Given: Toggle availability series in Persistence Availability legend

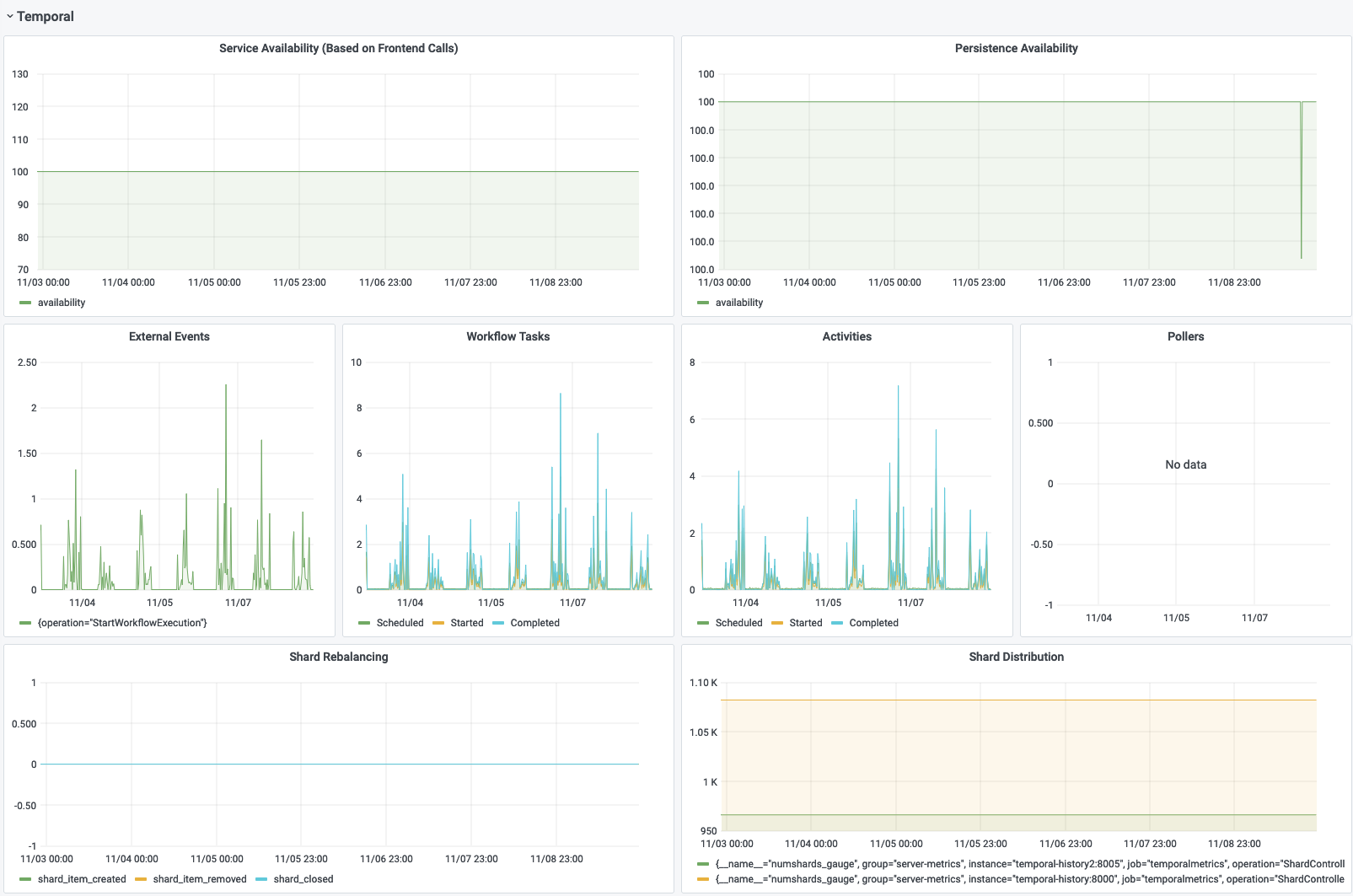Looking at the screenshot, I should [739, 303].
